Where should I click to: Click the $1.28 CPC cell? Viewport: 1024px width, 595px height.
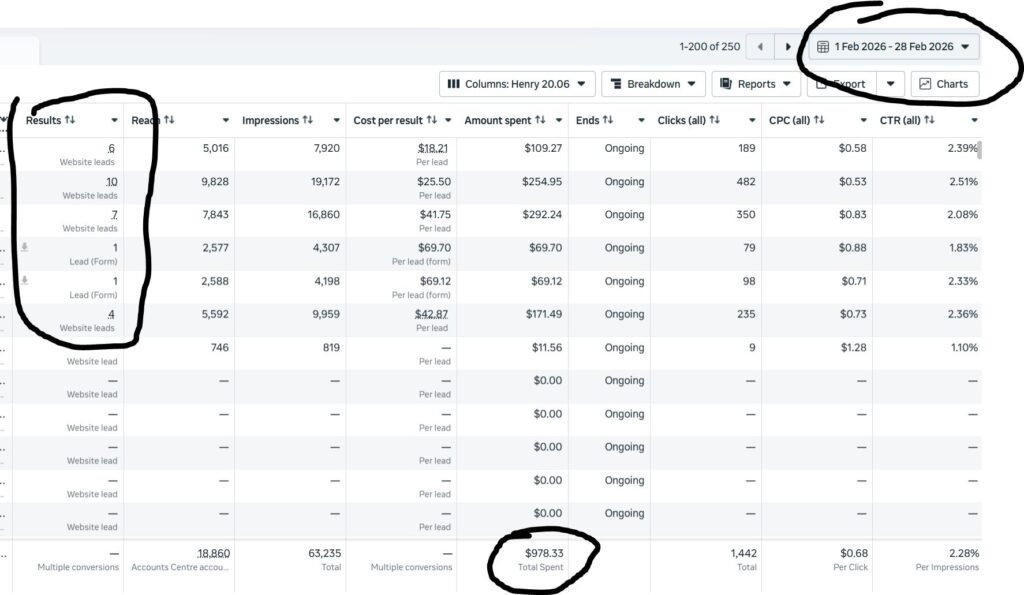pyautogui.click(x=854, y=347)
